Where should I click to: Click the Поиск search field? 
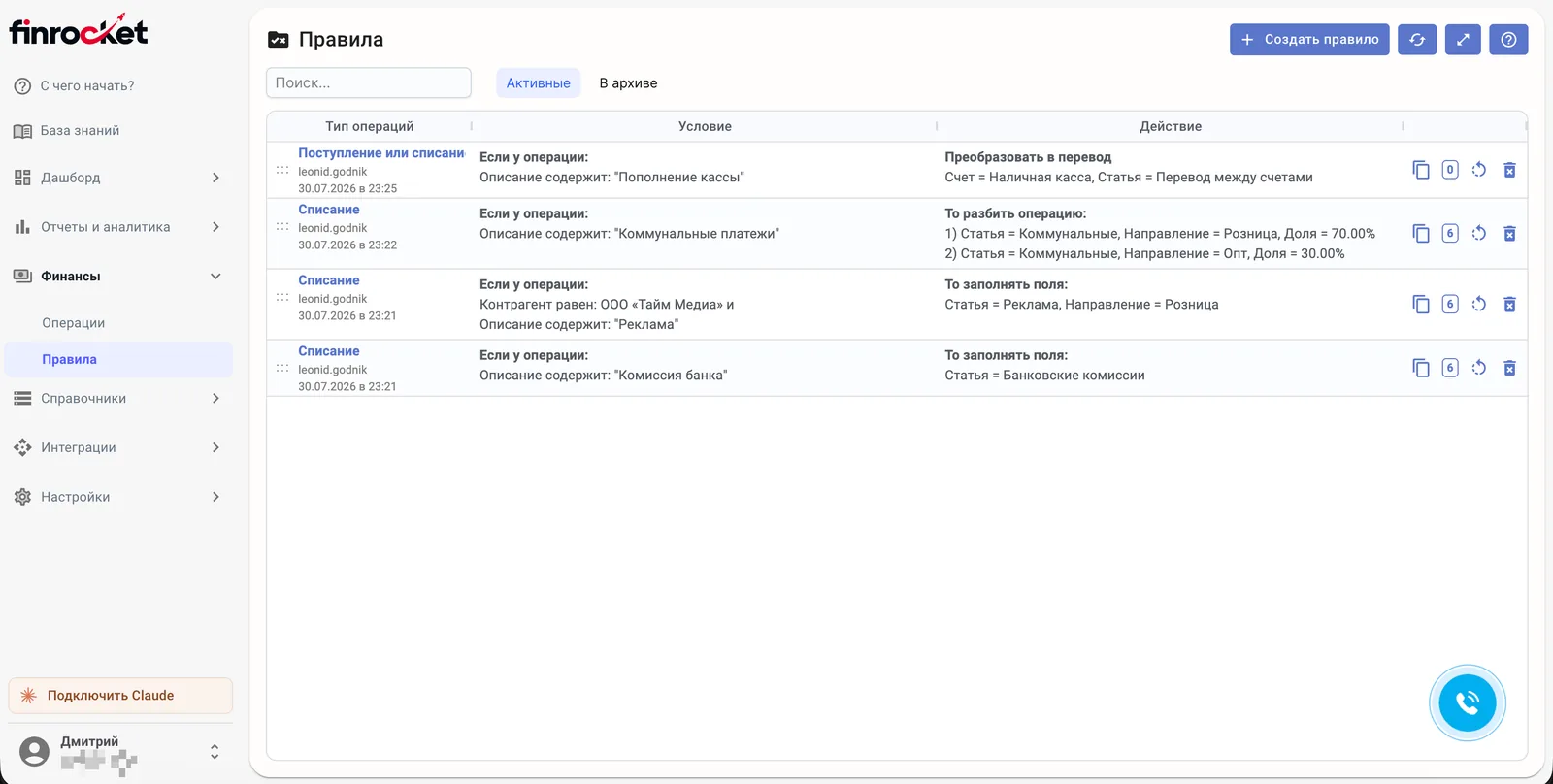(369, 83)
